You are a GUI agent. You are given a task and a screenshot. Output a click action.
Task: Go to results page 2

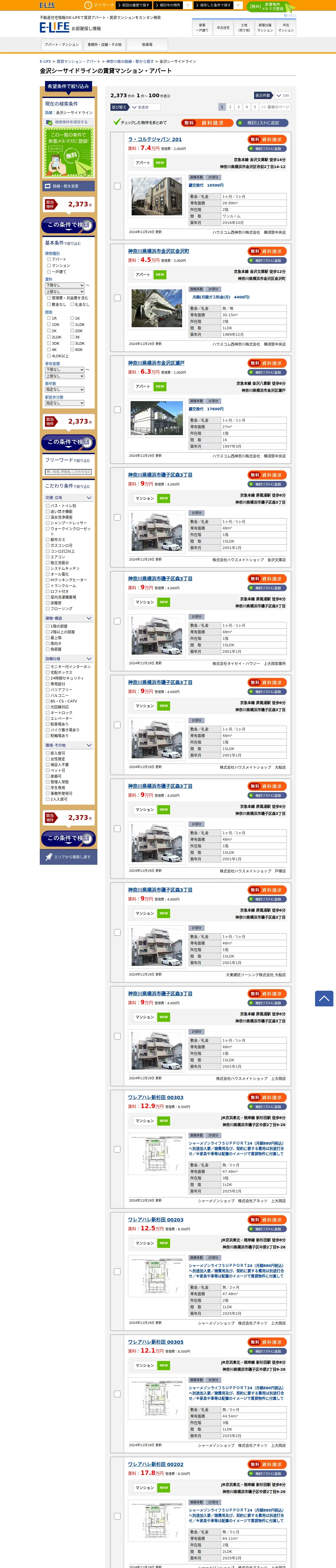point(230,107)
